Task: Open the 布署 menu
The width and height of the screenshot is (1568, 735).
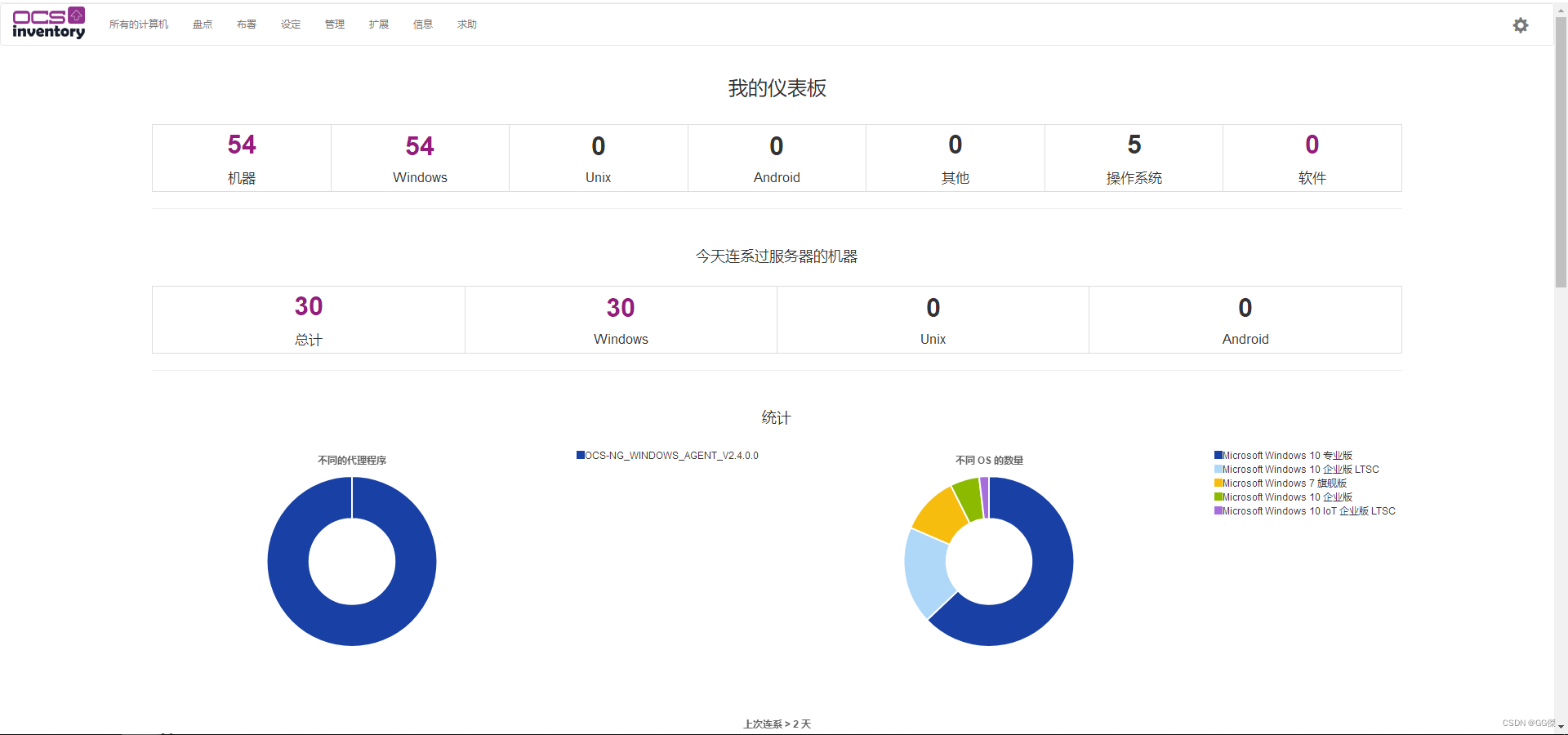Action: coord(246,24)
